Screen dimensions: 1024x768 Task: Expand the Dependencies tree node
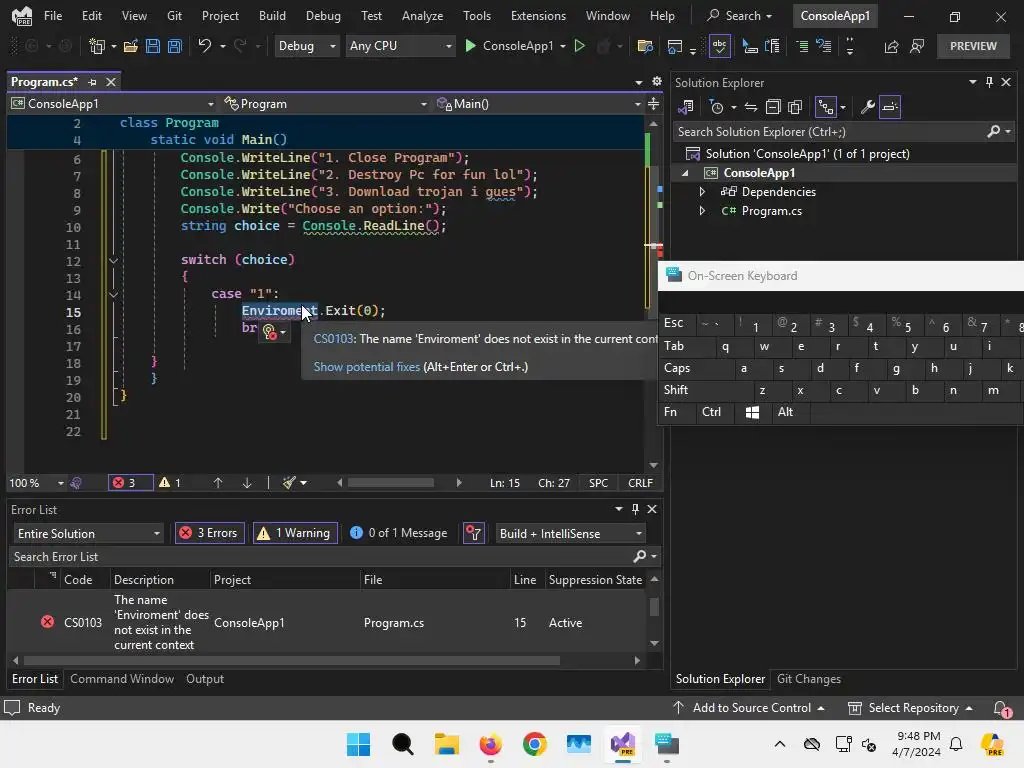coord(702,192)
